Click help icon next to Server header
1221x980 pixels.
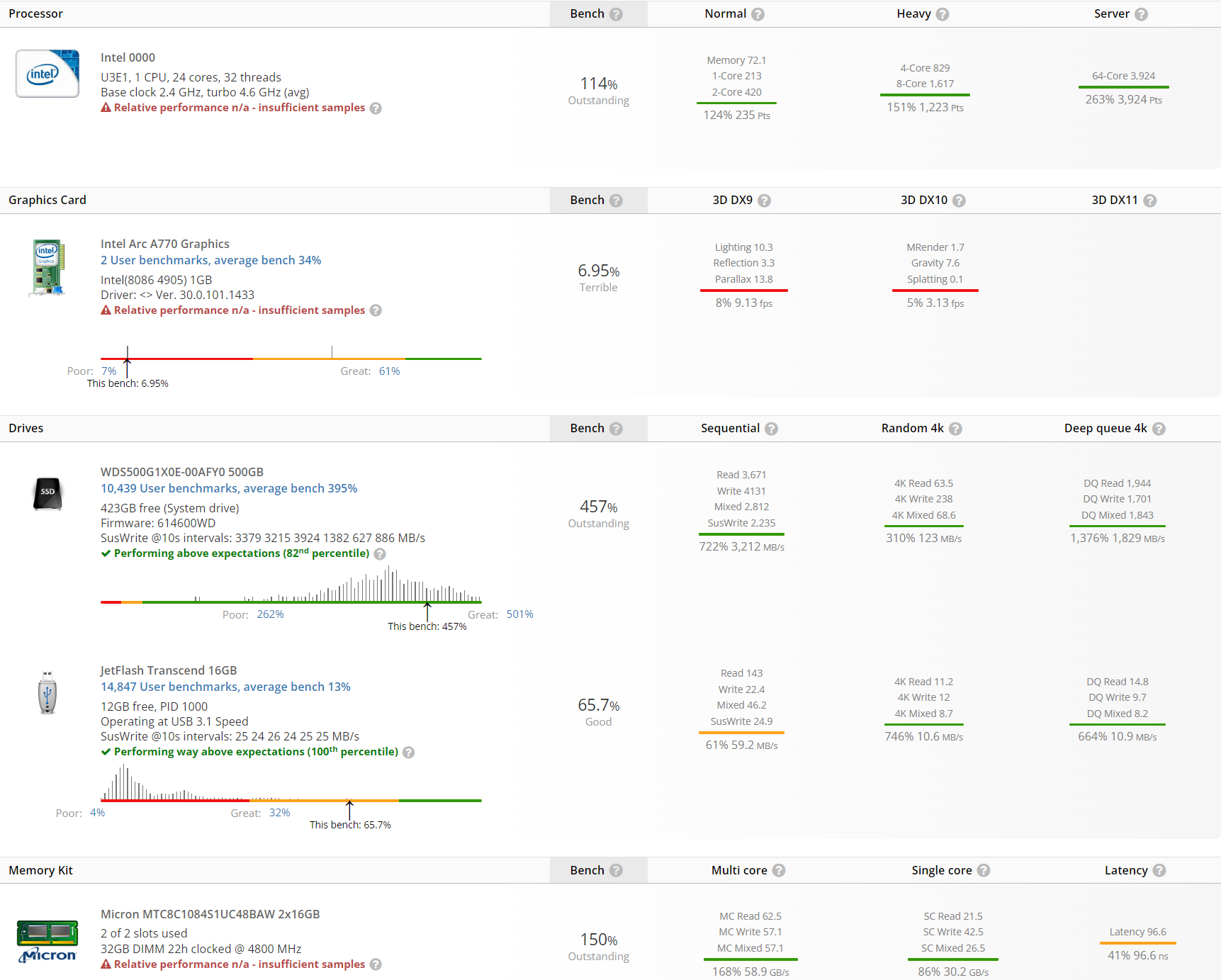pos(1141,14)
